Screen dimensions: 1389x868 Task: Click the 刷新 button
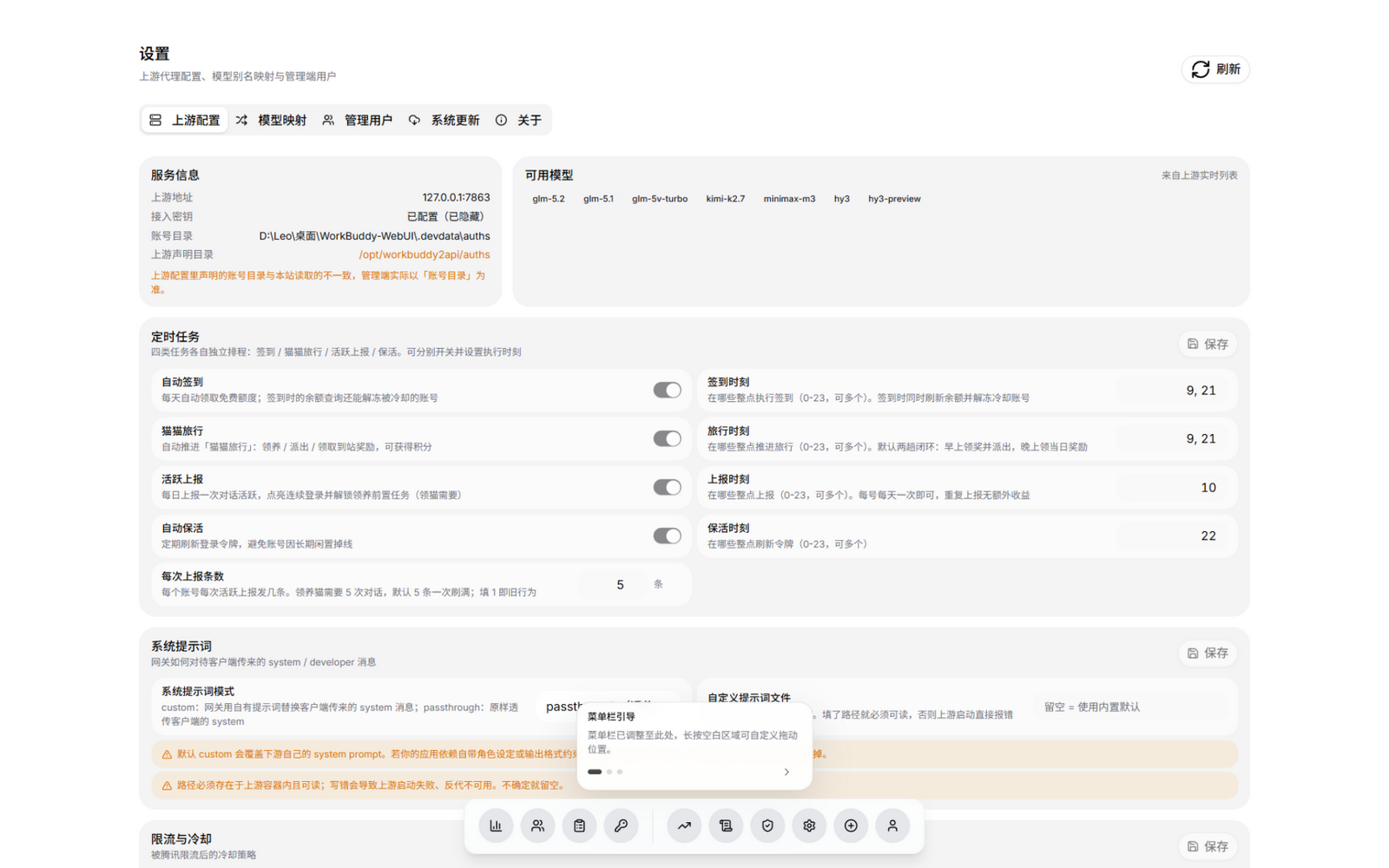click(x=1215, y=69)
